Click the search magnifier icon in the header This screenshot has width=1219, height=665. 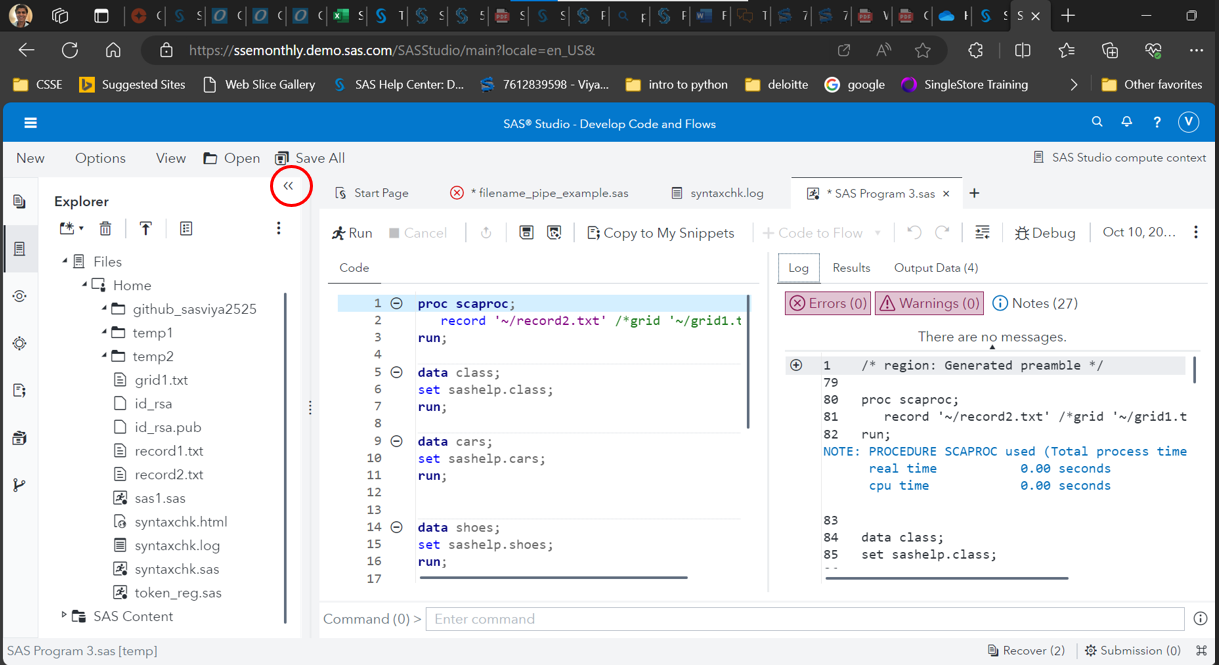[x=1097, y=122]
